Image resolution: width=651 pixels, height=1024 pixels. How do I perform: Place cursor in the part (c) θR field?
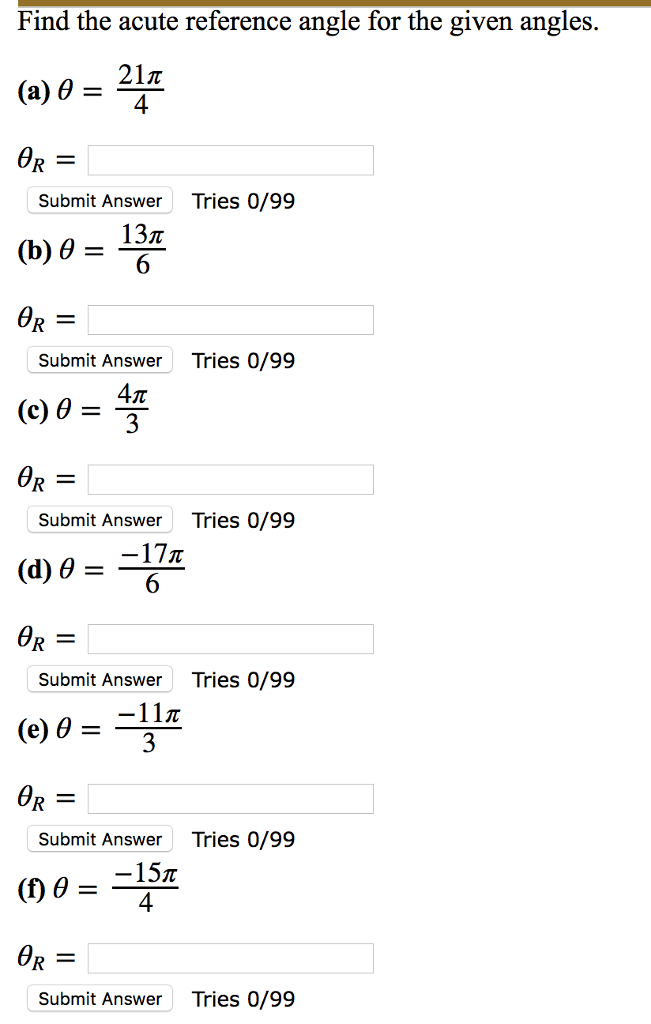pos(230,479)
